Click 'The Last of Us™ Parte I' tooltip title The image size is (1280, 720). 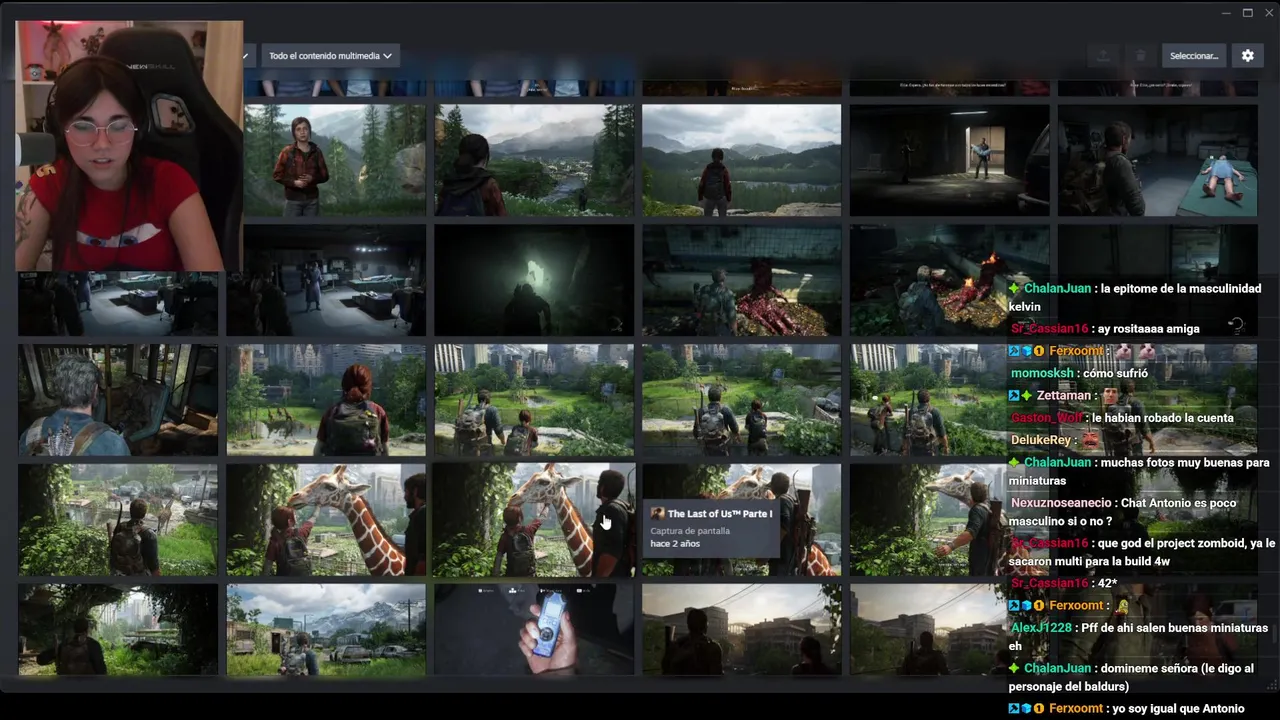[x=720, y=514]
